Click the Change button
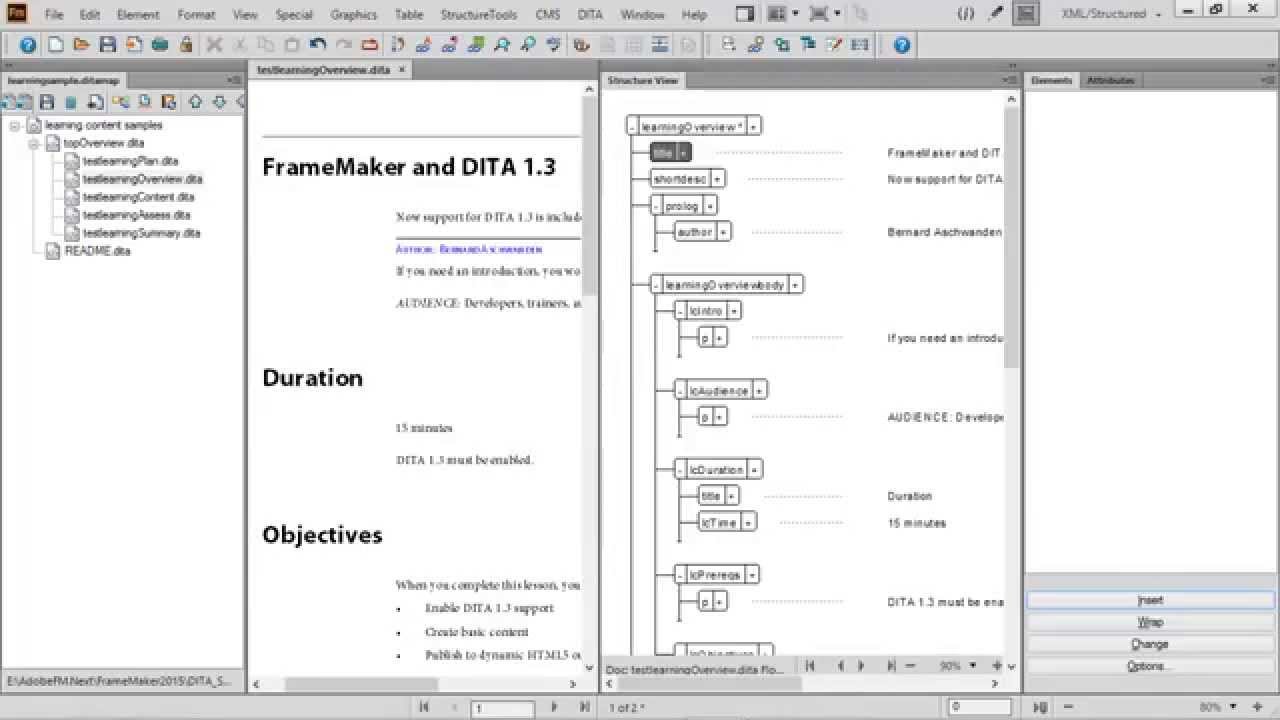 [x=1150, y=644]
